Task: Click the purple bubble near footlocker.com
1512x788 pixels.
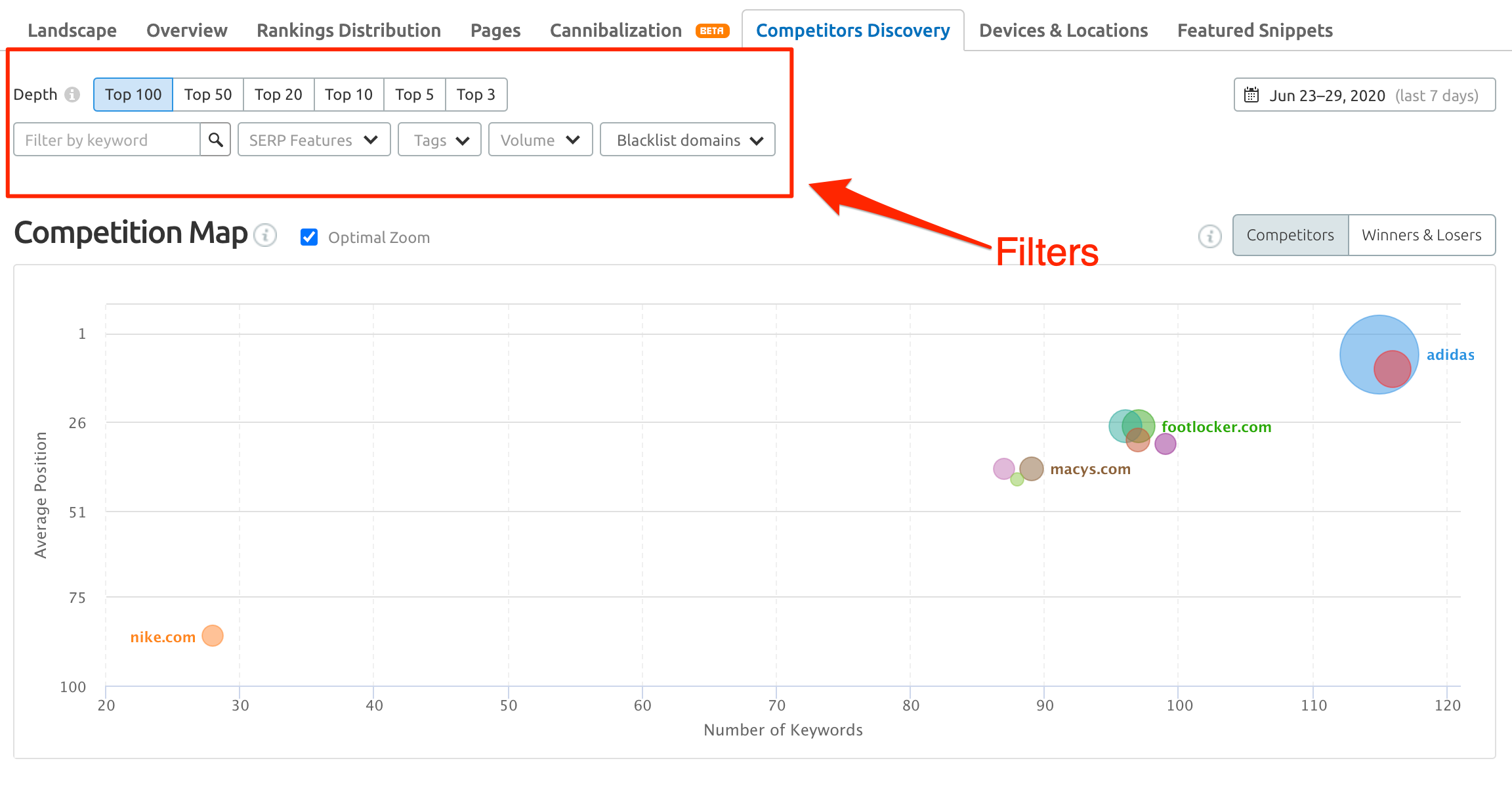Action: 1165,444
